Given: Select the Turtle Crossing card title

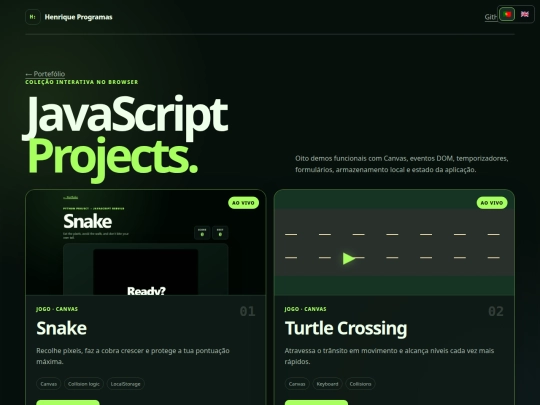Looking at the screenshot, I should click(x=346, y=328).
